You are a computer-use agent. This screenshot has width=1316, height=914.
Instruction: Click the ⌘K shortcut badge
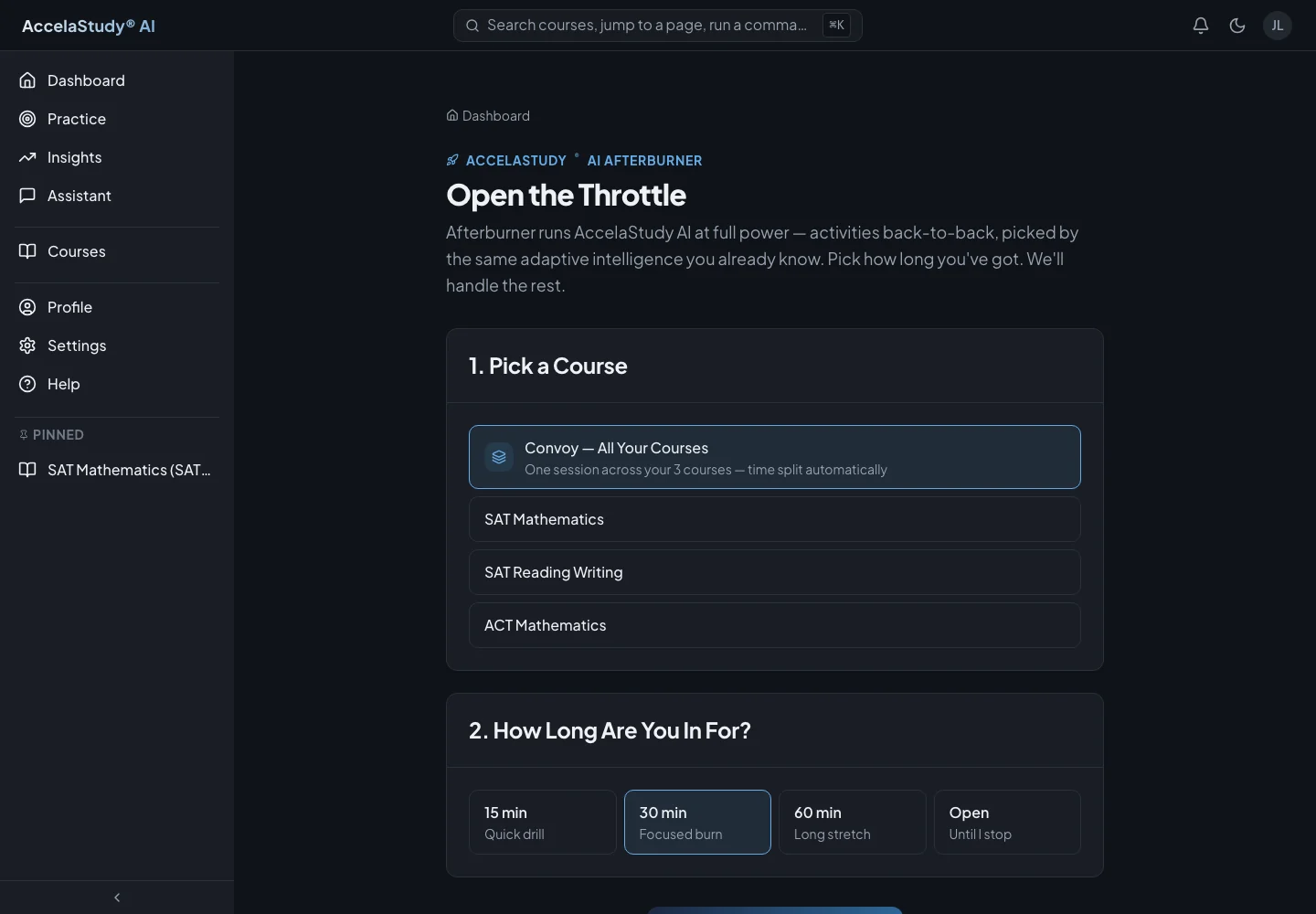(x=836, y=26)
